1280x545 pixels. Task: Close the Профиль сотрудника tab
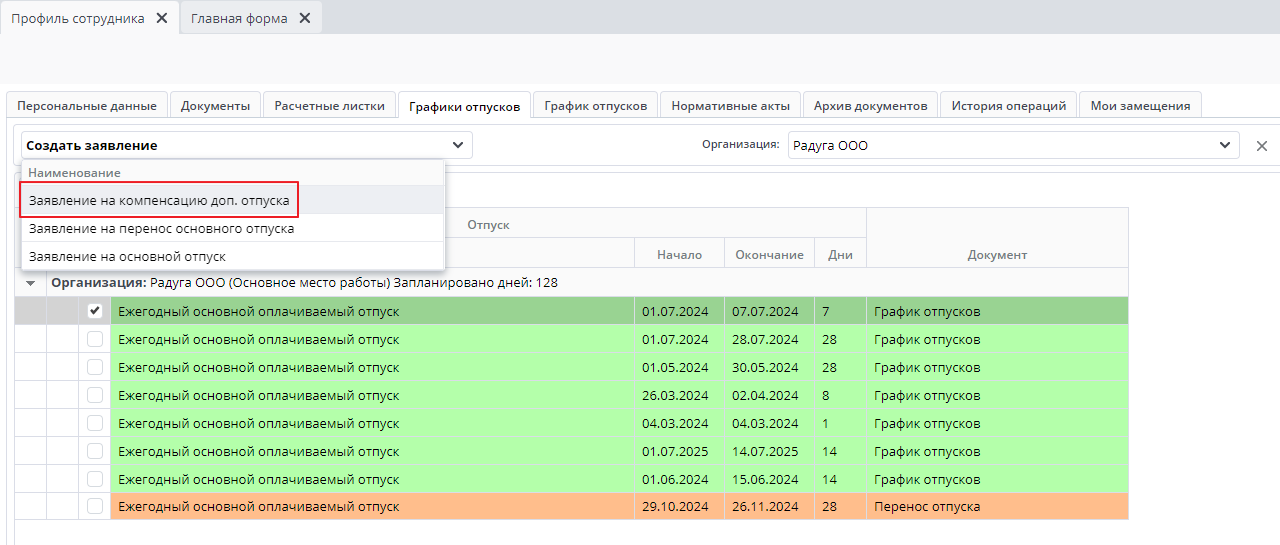[x=161, y=18]
